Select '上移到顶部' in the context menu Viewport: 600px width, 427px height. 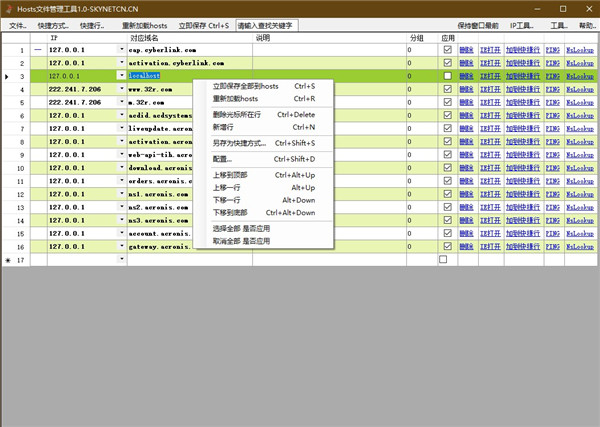pyautogui.click(x=231, y=175)
